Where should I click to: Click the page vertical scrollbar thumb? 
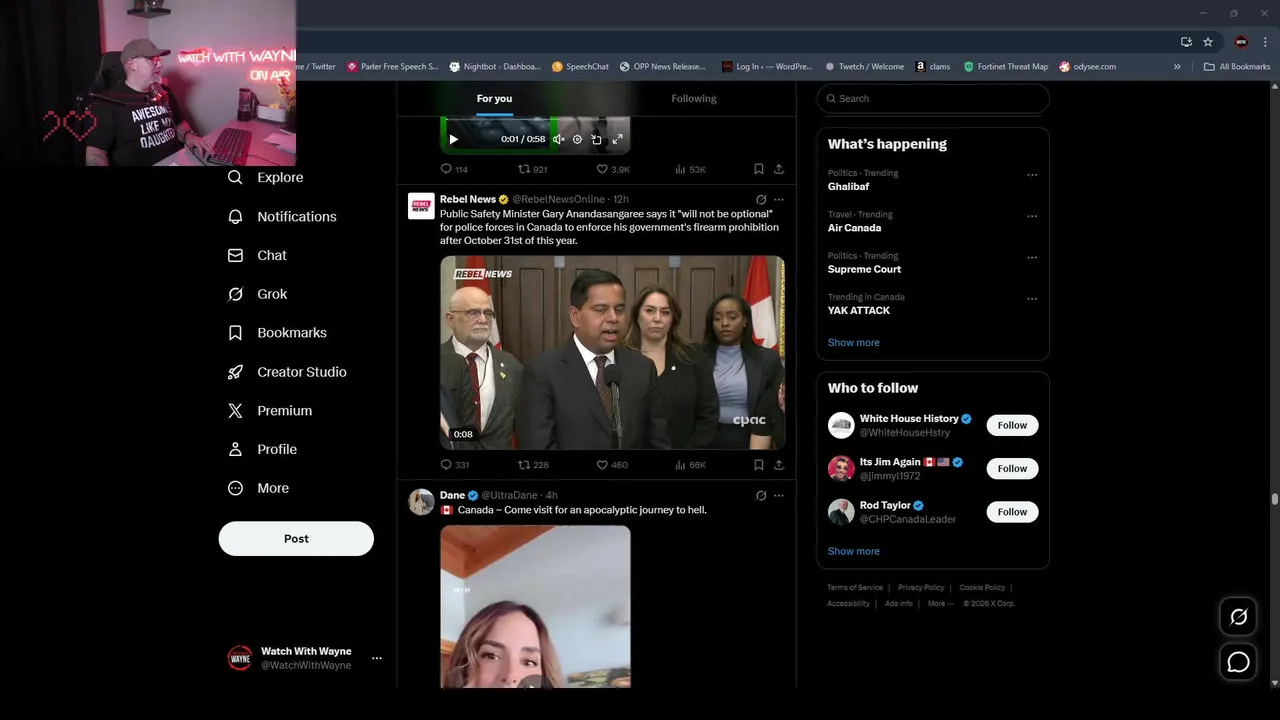1274,499
